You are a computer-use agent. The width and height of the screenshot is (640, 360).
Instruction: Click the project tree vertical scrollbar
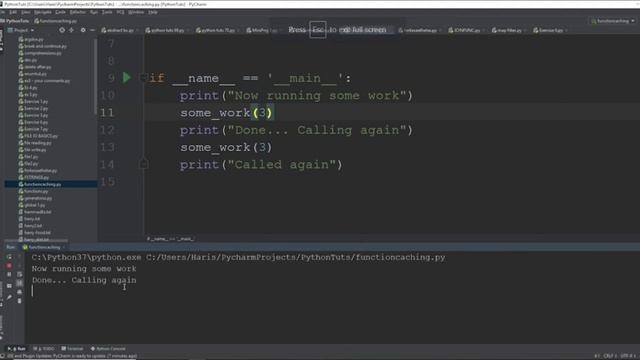[x=96, y=78]
